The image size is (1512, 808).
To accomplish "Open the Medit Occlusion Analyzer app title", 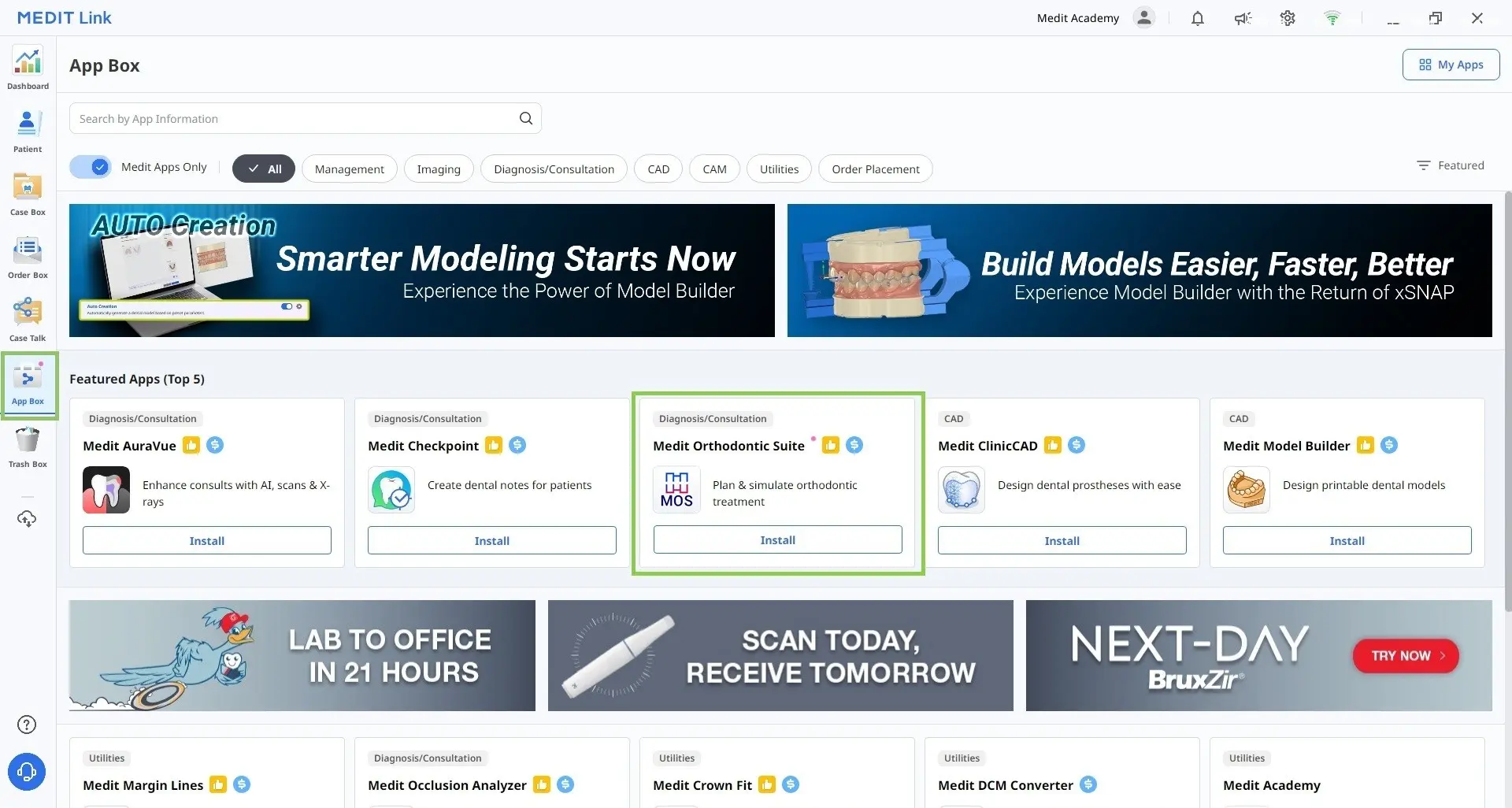I will [x=447, y=785].
